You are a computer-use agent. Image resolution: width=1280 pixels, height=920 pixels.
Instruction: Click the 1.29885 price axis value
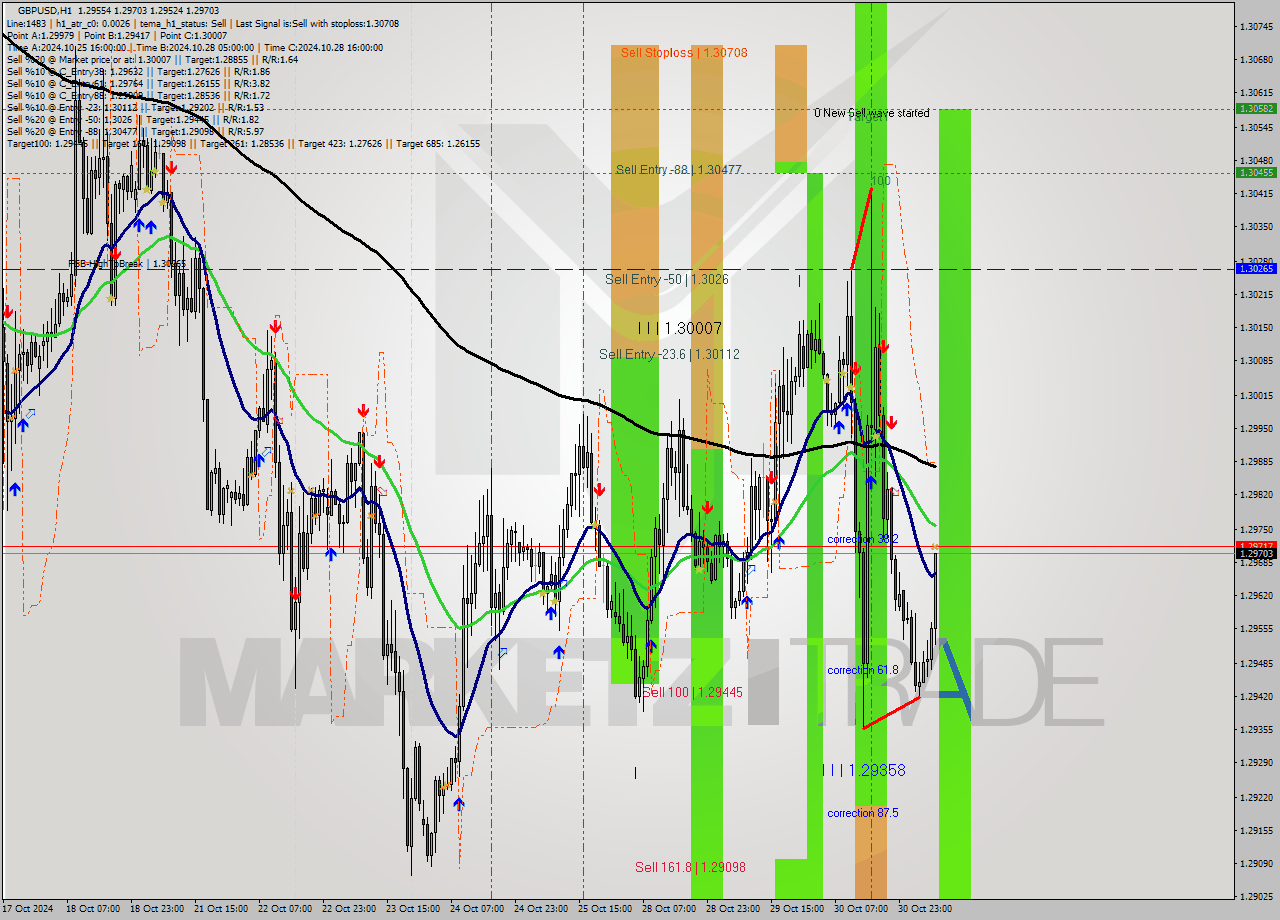pos(1256,462)
